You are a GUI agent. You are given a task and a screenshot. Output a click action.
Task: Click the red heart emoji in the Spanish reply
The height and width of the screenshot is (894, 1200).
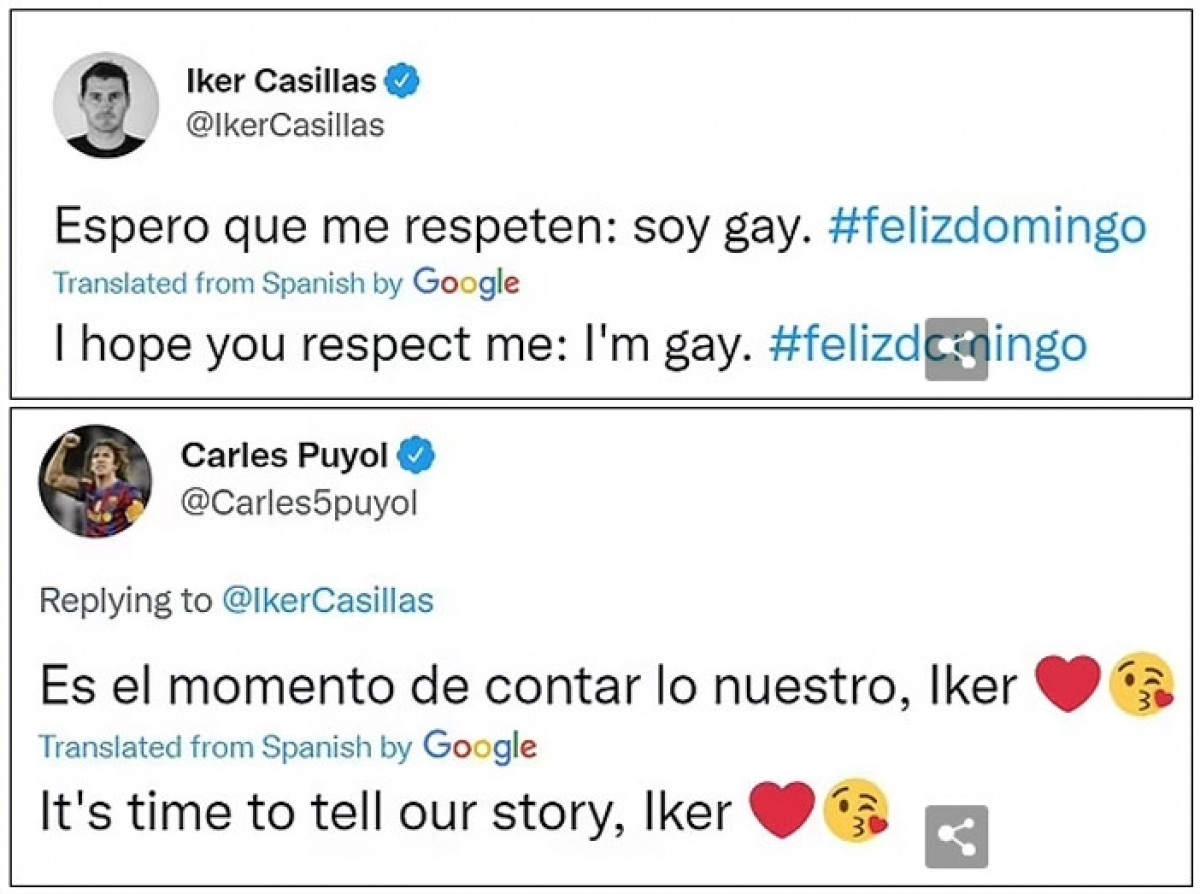1068,685
